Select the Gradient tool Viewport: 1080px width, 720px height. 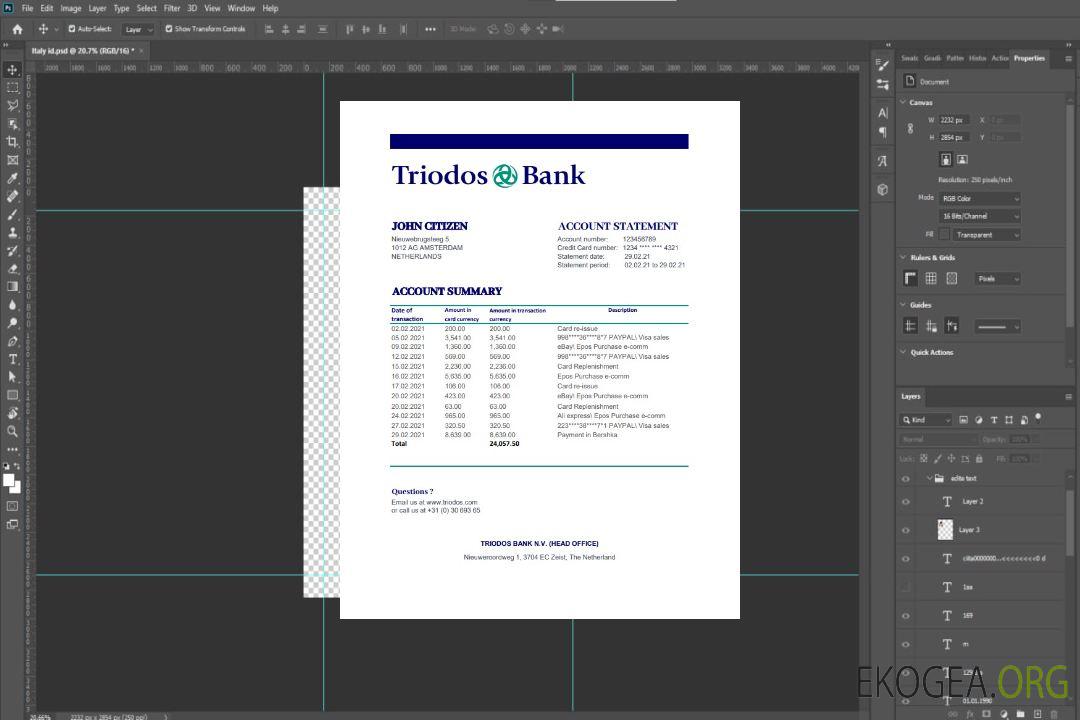click(12, 287)
